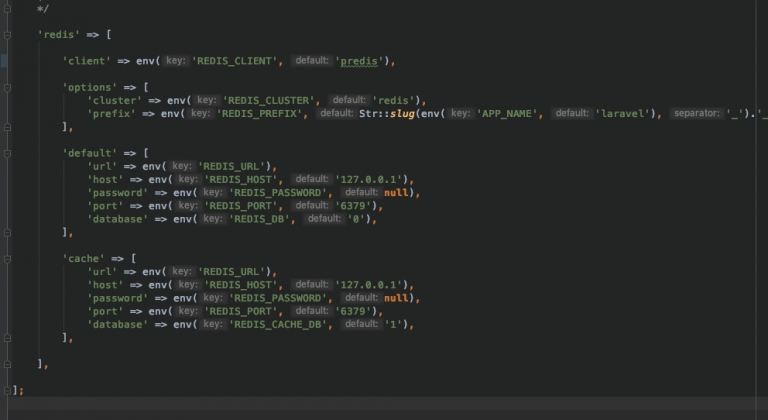This screenshot has width=768, height=420.
Task: Click 'port' key in the default block
Action: point(105,206)
